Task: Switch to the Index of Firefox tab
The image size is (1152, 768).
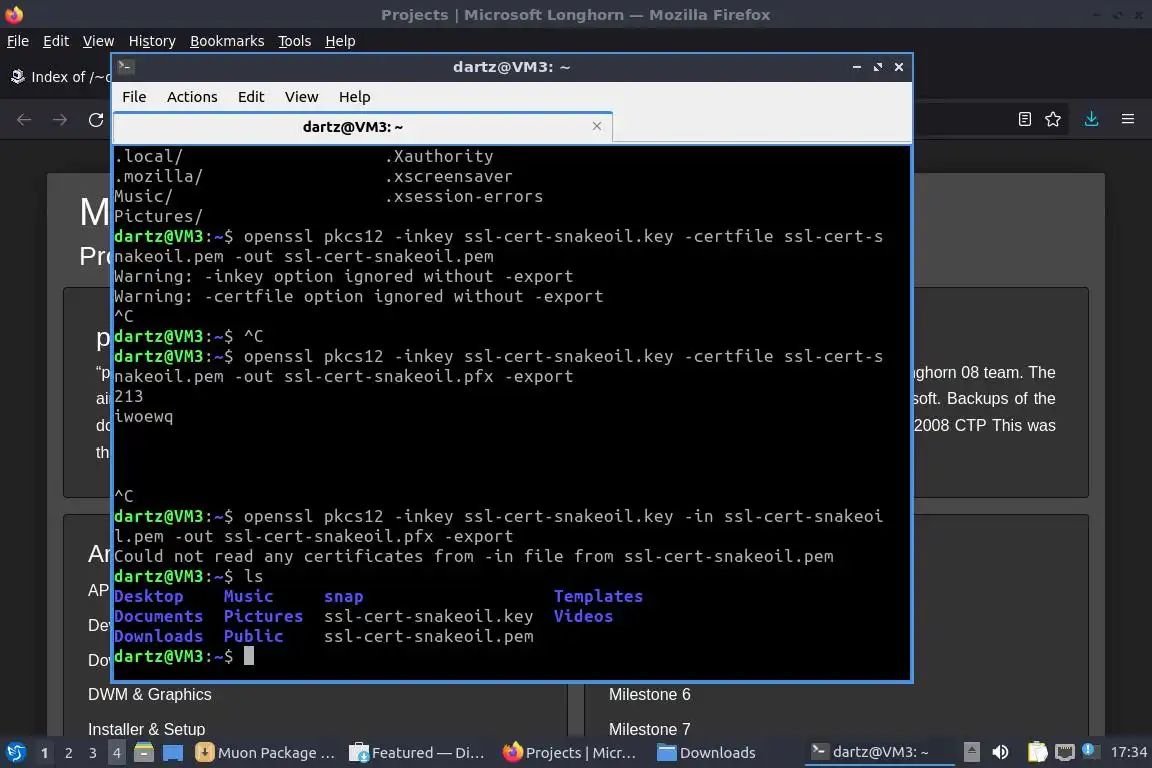Action: (59, 76)
